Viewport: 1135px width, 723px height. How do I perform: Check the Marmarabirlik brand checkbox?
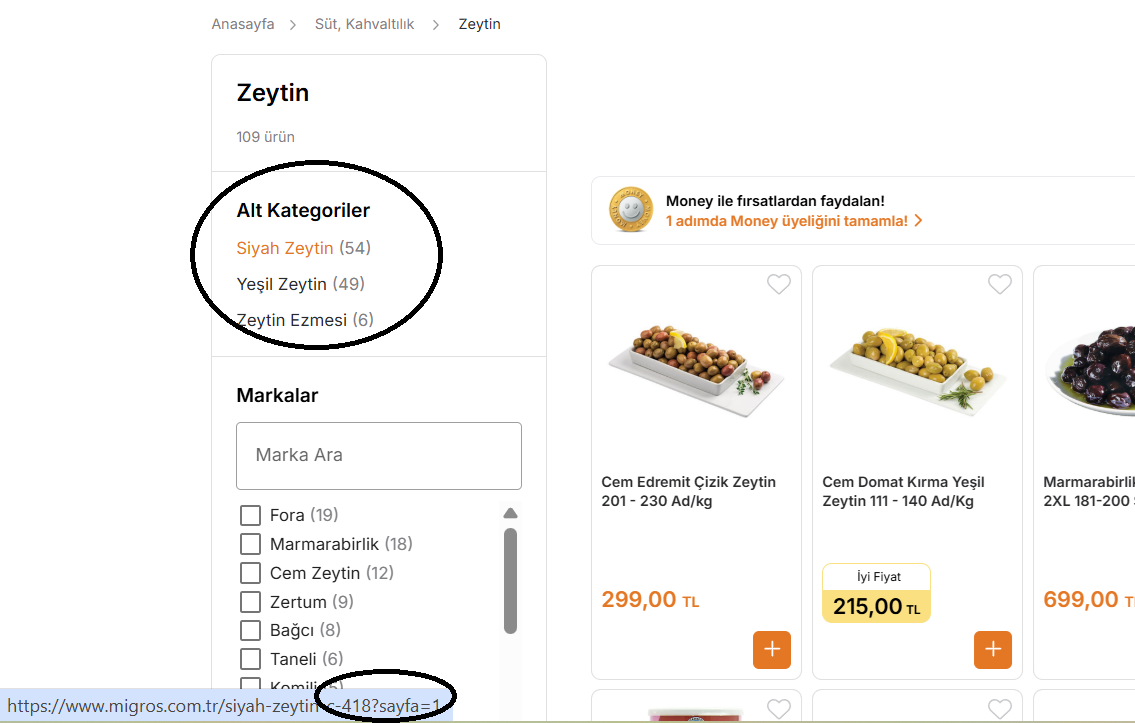pos(250,544)
